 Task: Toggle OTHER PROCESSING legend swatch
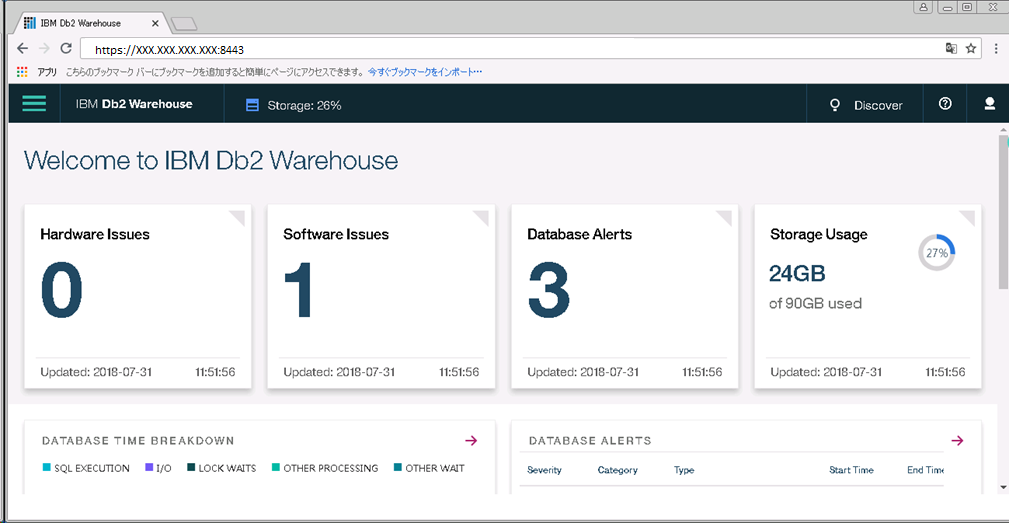[276, 468]
